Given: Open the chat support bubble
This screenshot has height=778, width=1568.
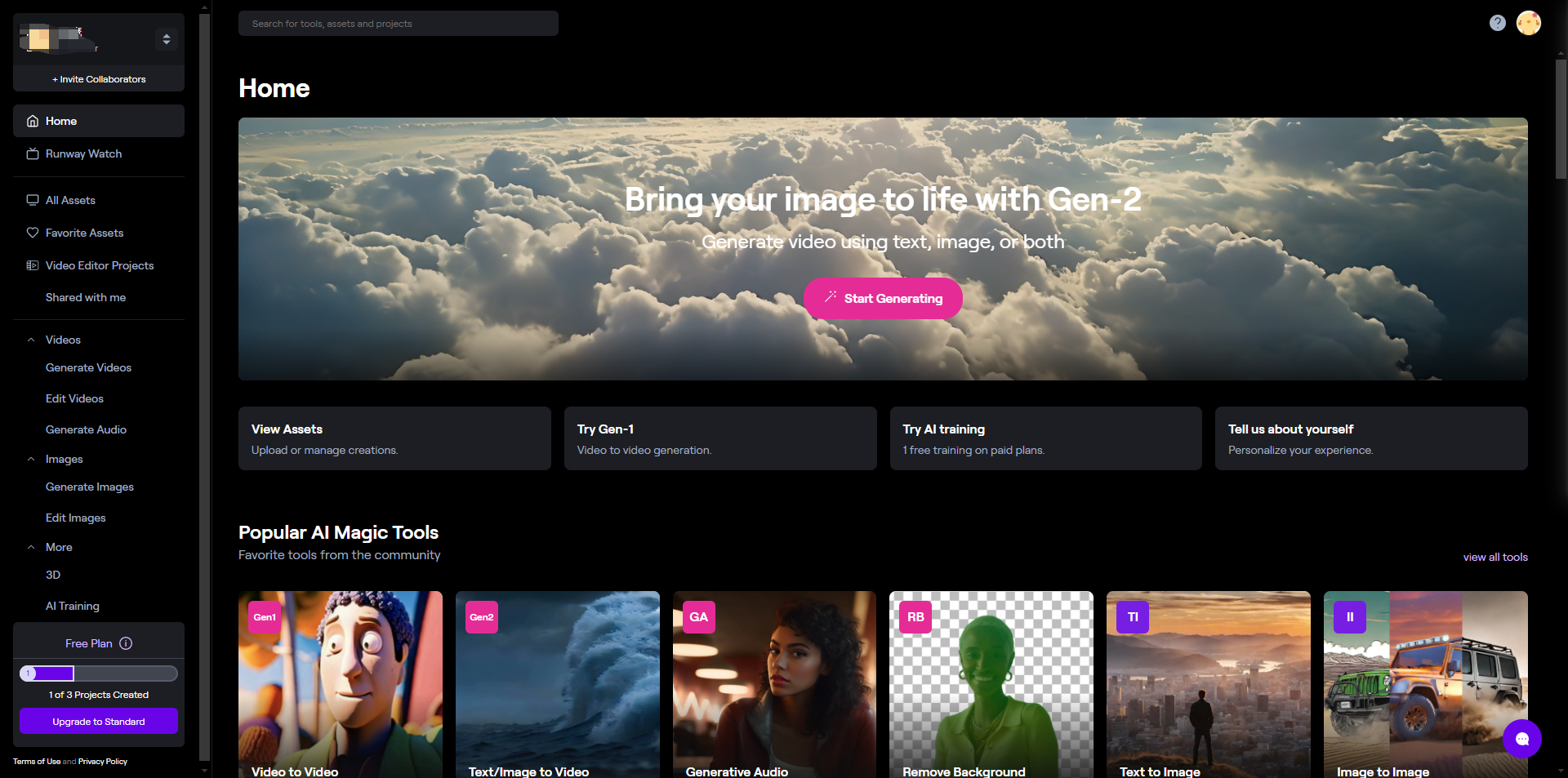Looking at the screenshot, I should pyautogui.click(x=1522, y=739).
